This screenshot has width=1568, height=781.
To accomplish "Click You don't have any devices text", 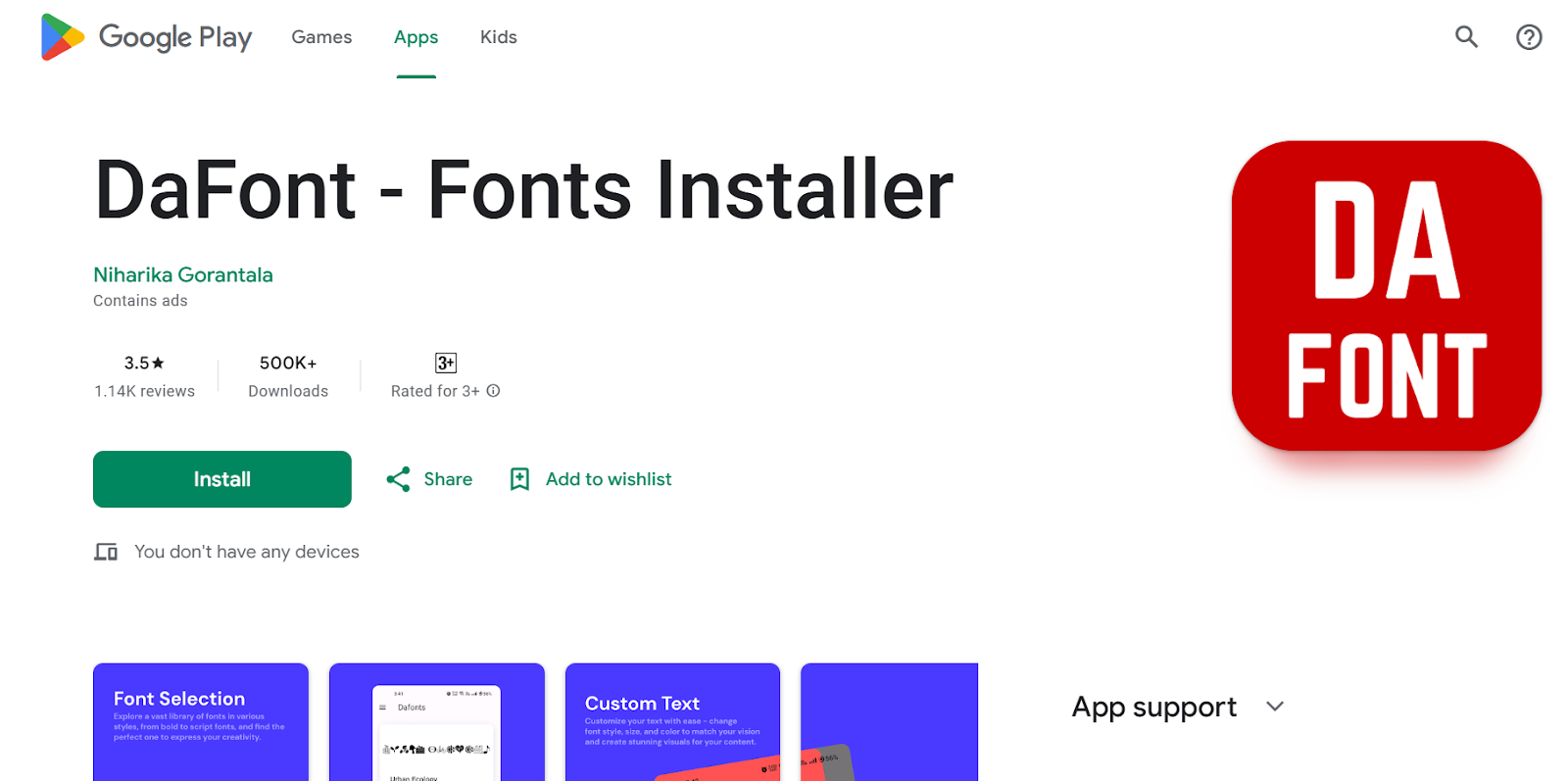I will tap(247, 552).
